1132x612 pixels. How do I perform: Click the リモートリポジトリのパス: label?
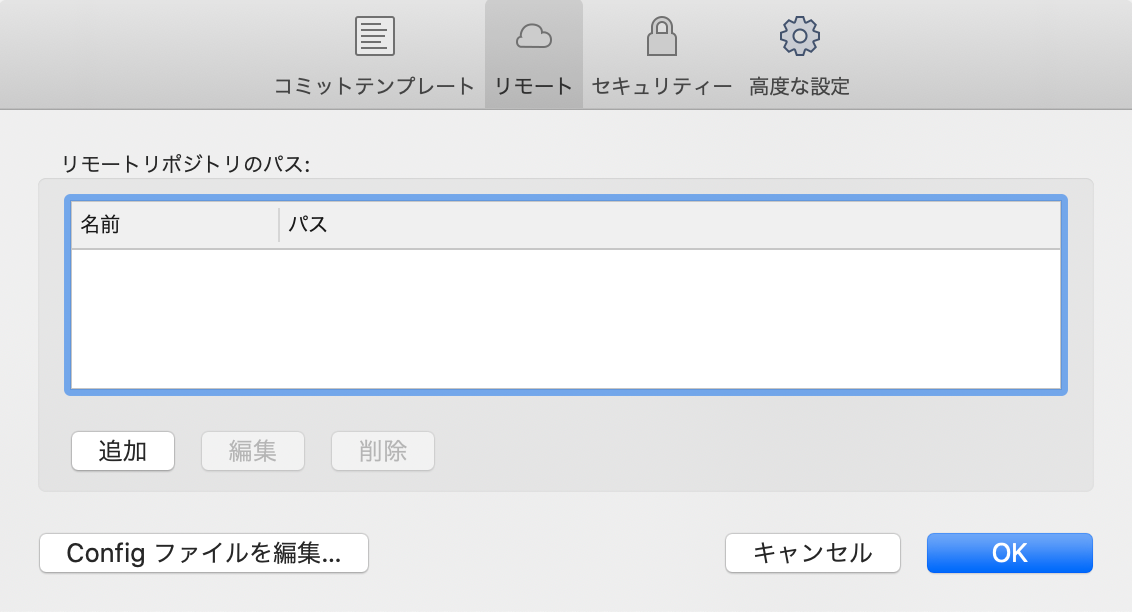[186, 165]
